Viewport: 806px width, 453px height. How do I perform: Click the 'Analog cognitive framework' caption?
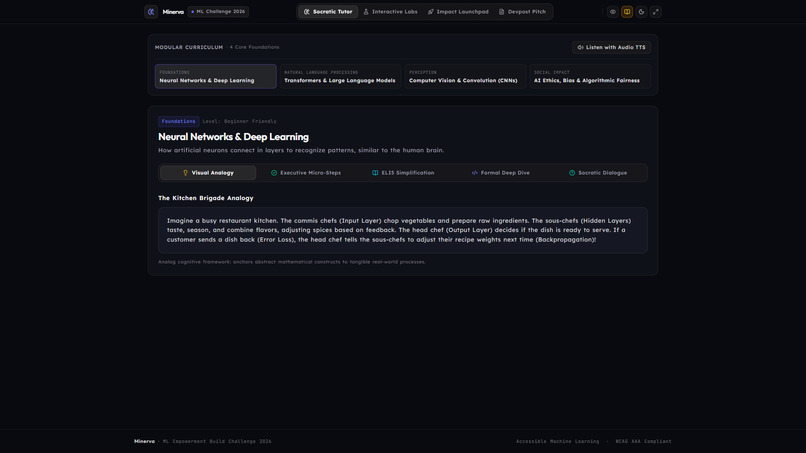tap(292, 262)
